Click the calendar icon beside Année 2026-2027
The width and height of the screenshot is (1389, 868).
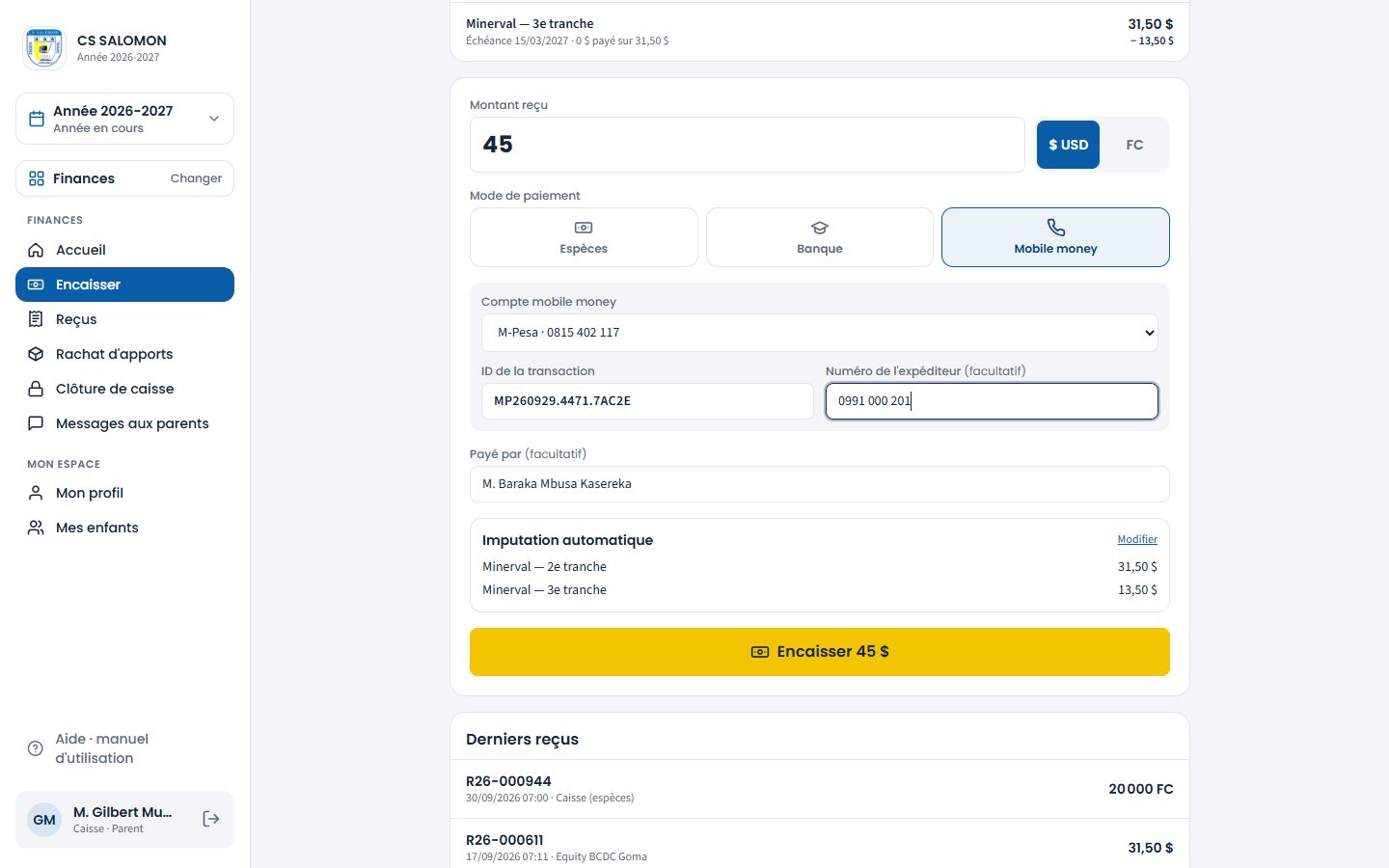click(x=37, y=119)
